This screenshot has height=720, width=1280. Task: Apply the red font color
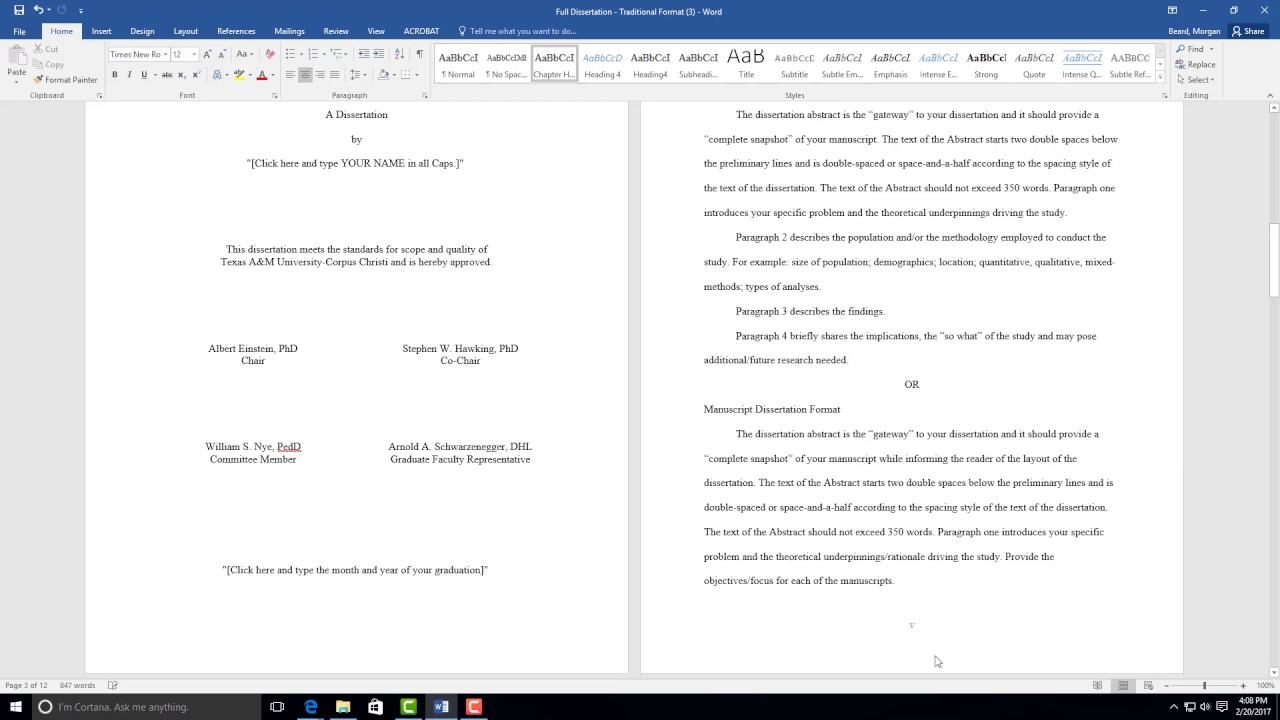pos(262,75)
